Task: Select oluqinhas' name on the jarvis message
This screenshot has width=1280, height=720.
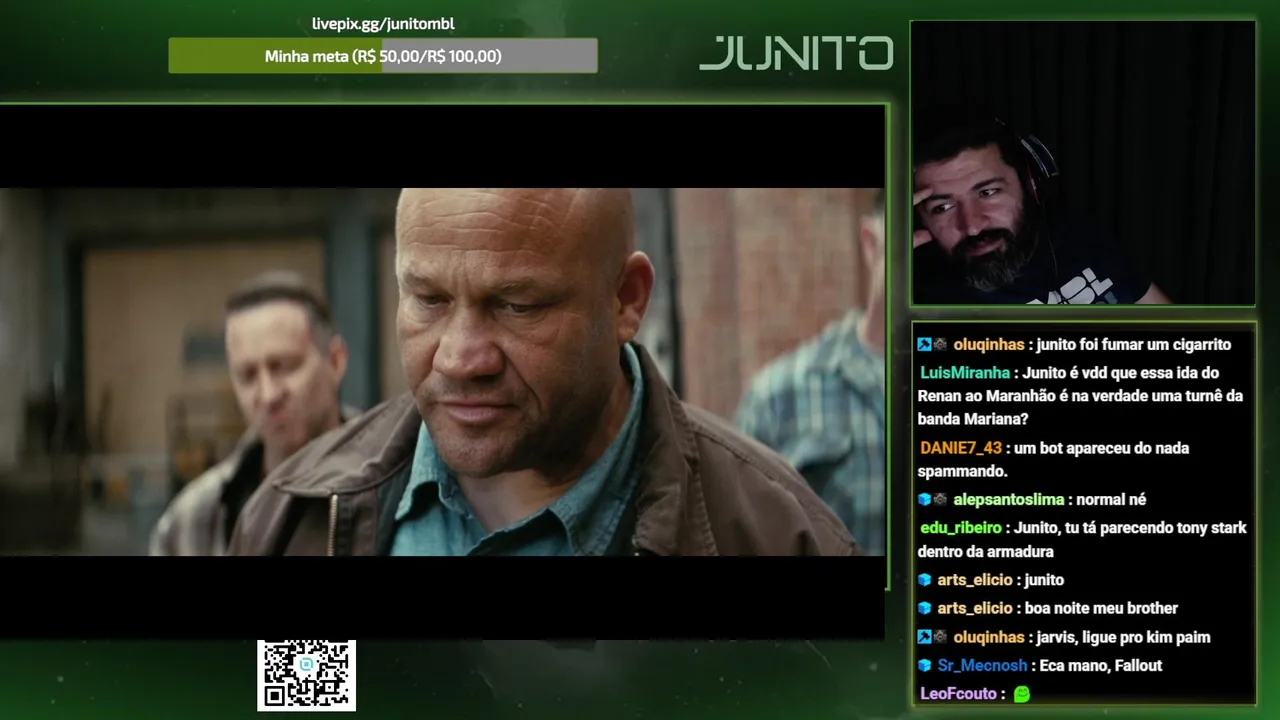Action: (x=989, y=637)
